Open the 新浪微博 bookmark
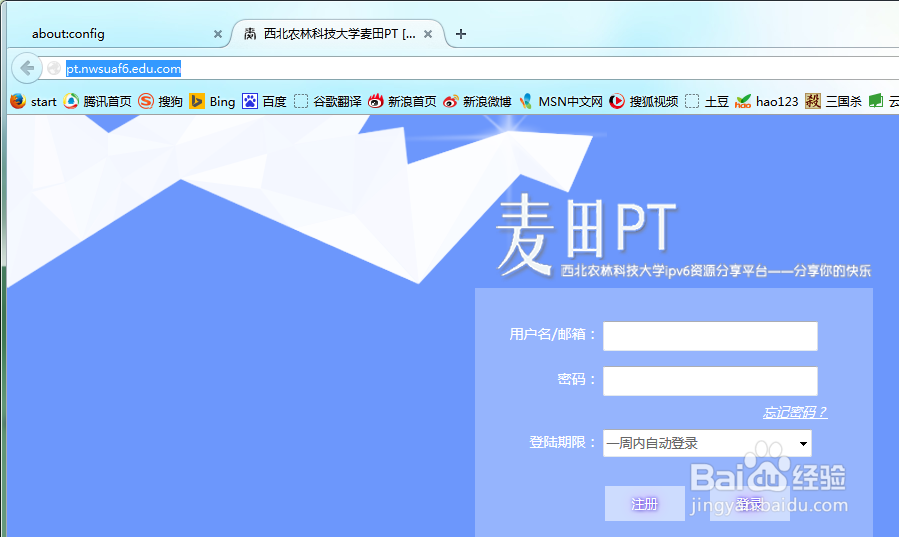The height and width of the screenshot is (537, 899). pos(477,101)
